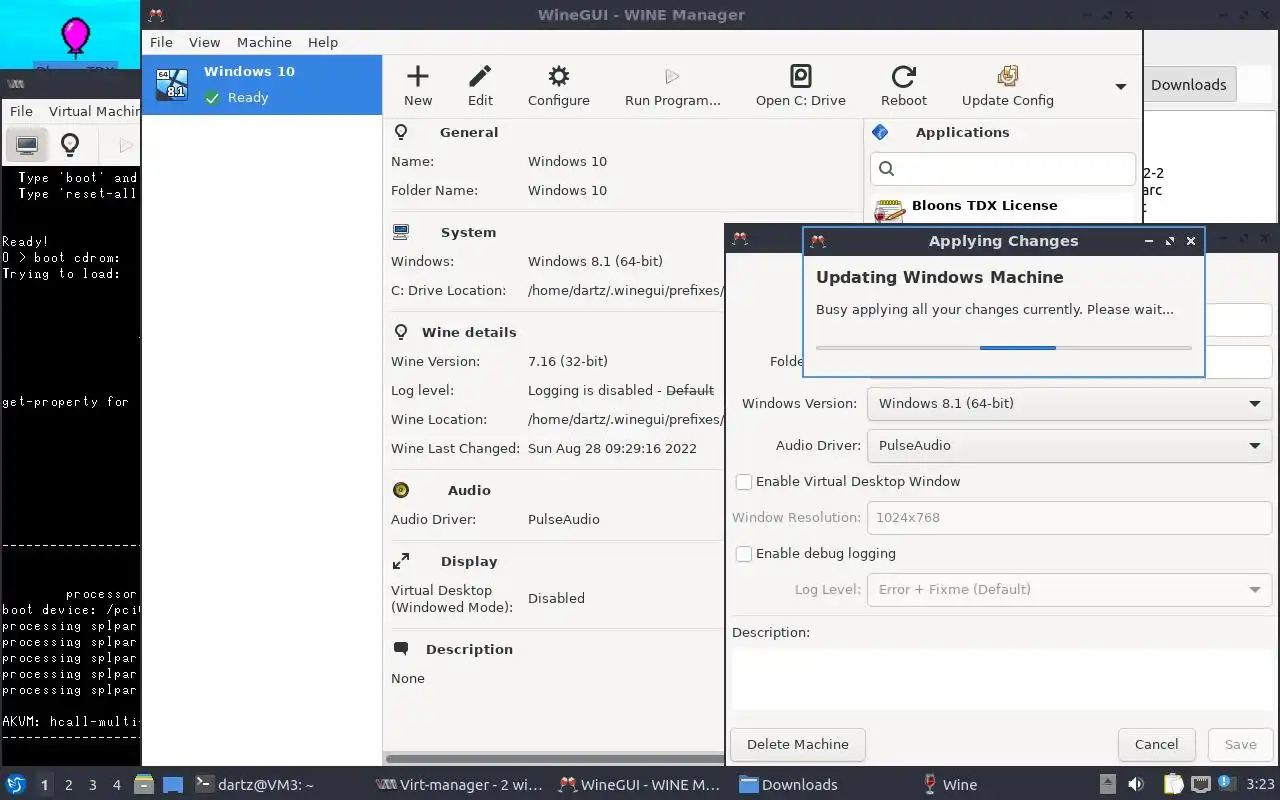Click the Virt-manager details lightbulb icon
Viewport: 1280px width, 800px height.
[x=70, y=146]
